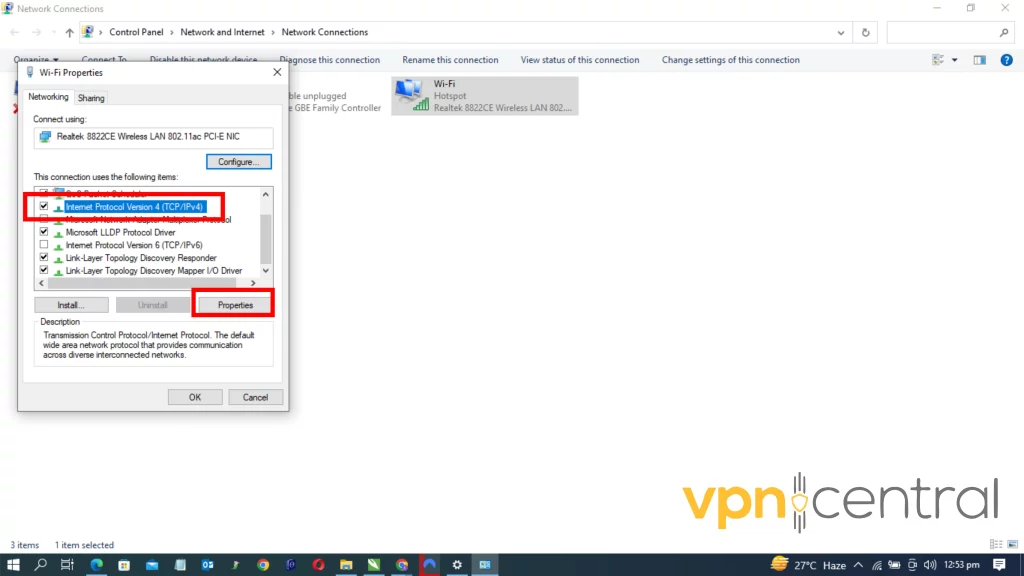Click the Help question mark icon

click(x=1007, y=60)
